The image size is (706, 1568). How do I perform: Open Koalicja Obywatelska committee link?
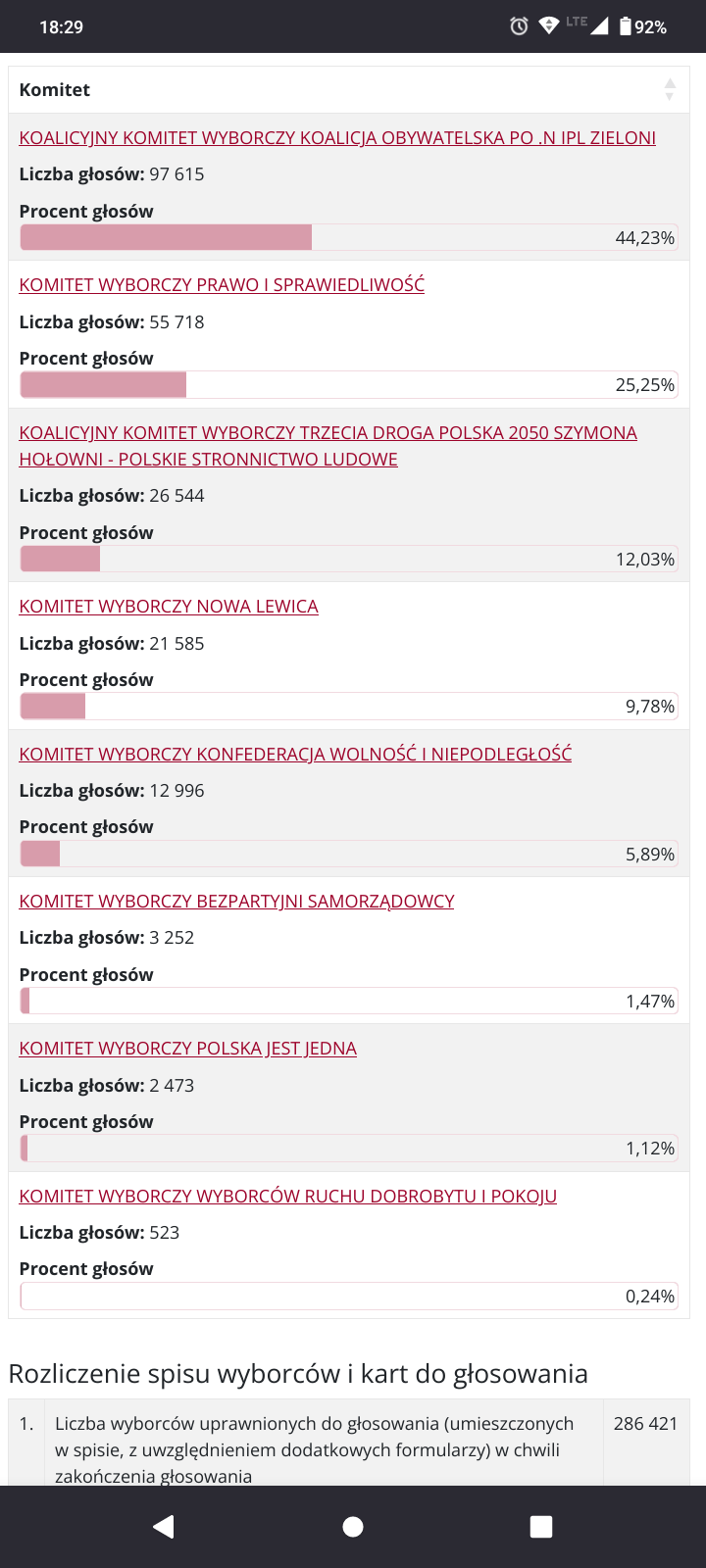point(337,138)
